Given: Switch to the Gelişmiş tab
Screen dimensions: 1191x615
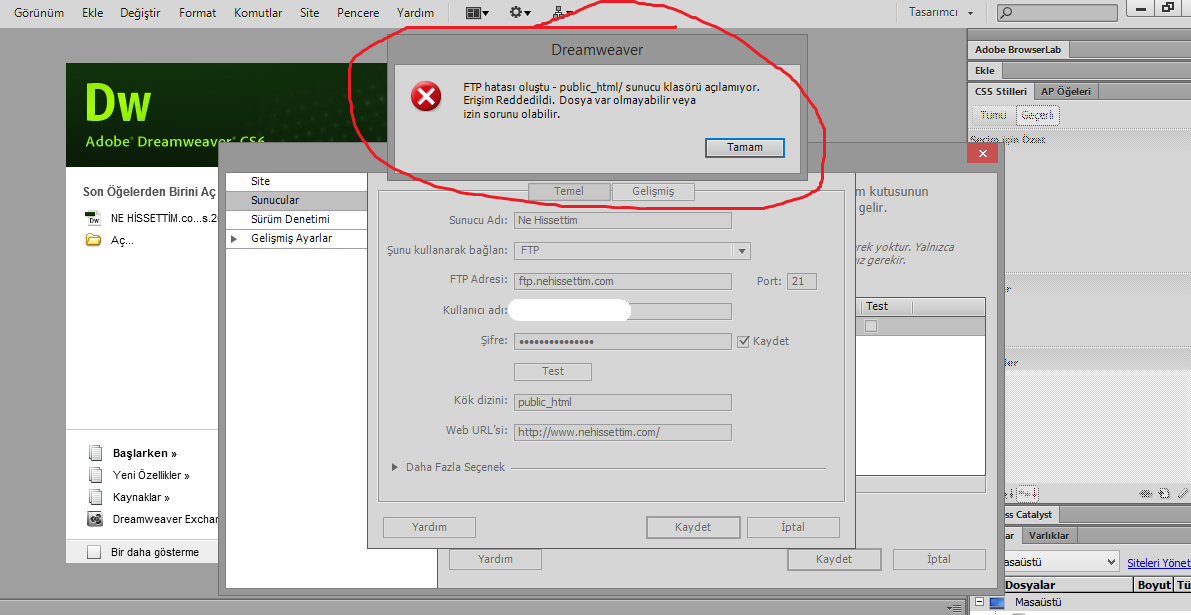Looking at the screenshot, I should tap(653, 191).
